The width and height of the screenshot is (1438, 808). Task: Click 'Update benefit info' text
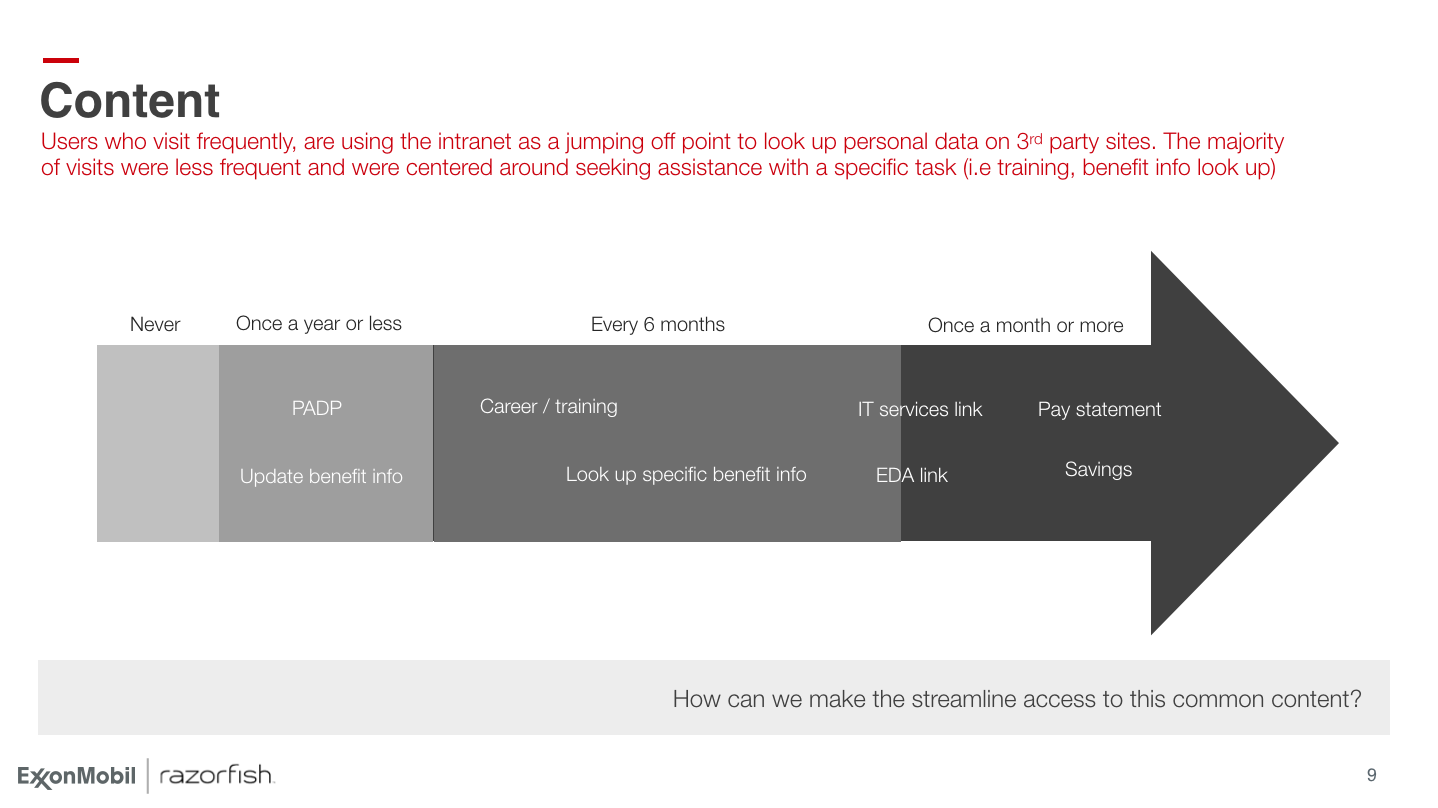coord(321,476)
